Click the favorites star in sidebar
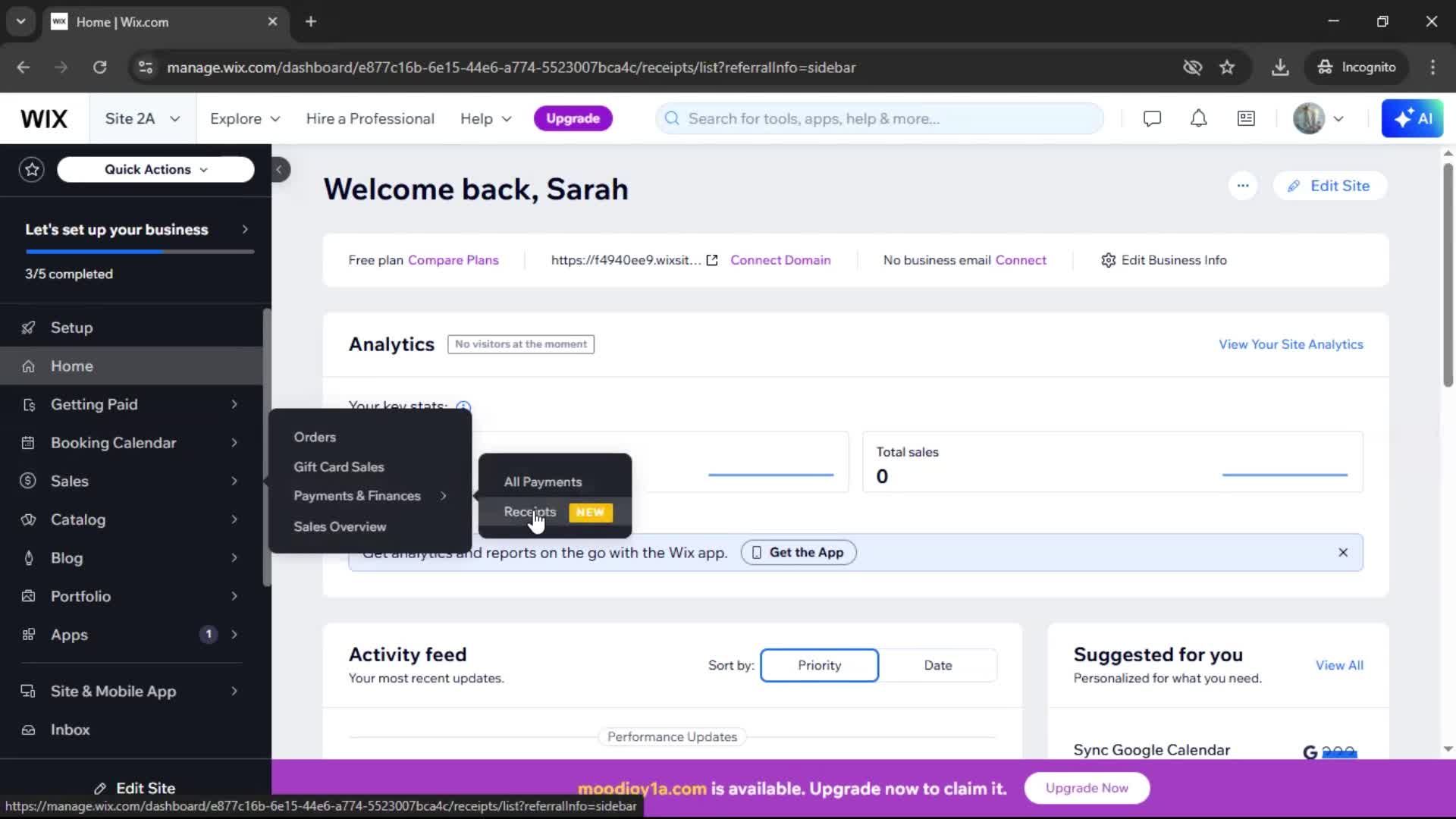This screenshot has height=819, width=1456. tap(32, 169)
